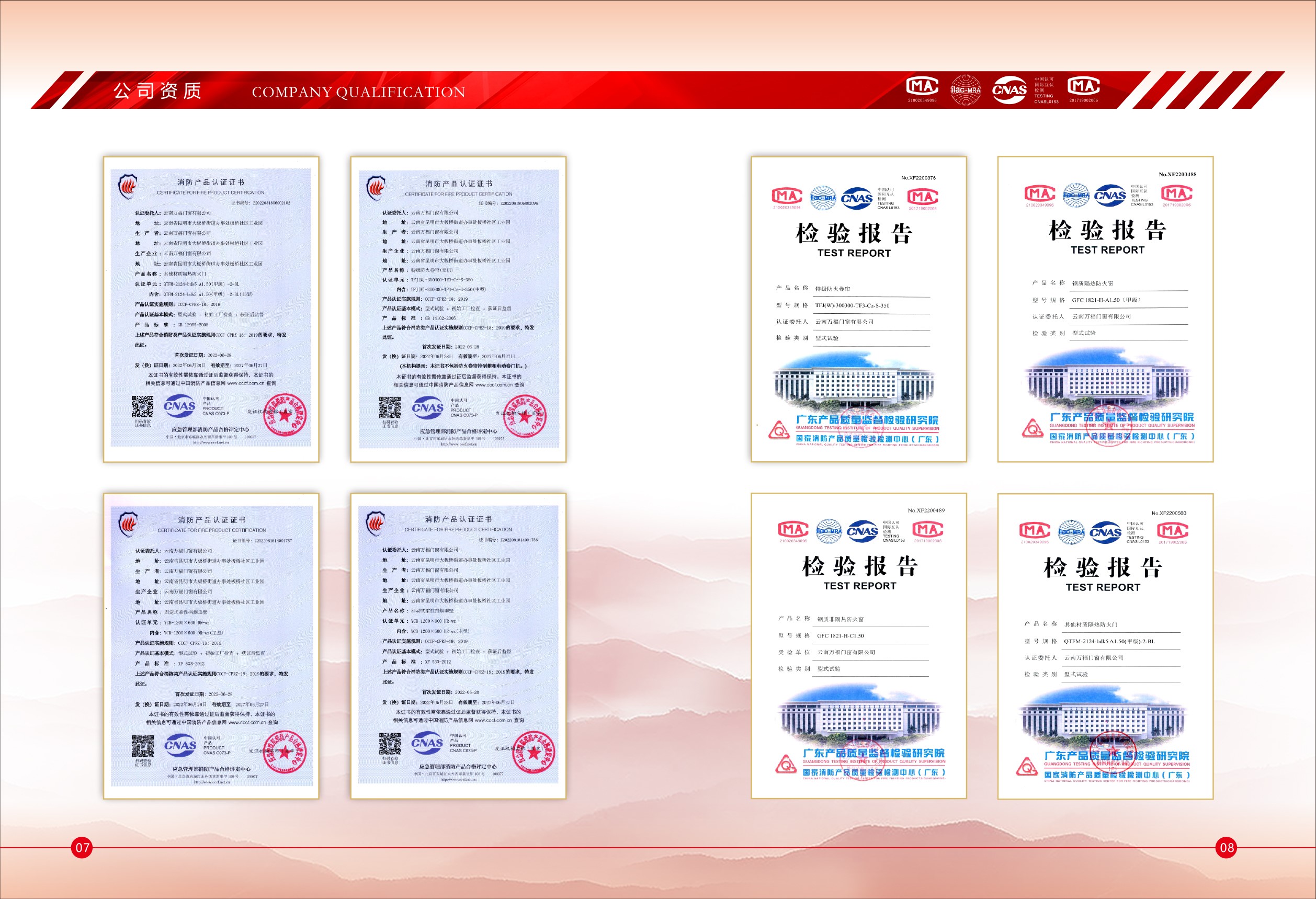Click the leftmost MA logo in the header banner
The width and height of the screenshot is (1316, 899).
pyautogui.click(x=922, y=87)
